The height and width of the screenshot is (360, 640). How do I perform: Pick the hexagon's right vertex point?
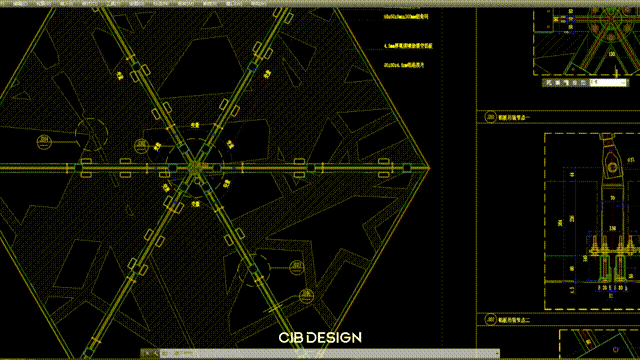tap(429, 167)
